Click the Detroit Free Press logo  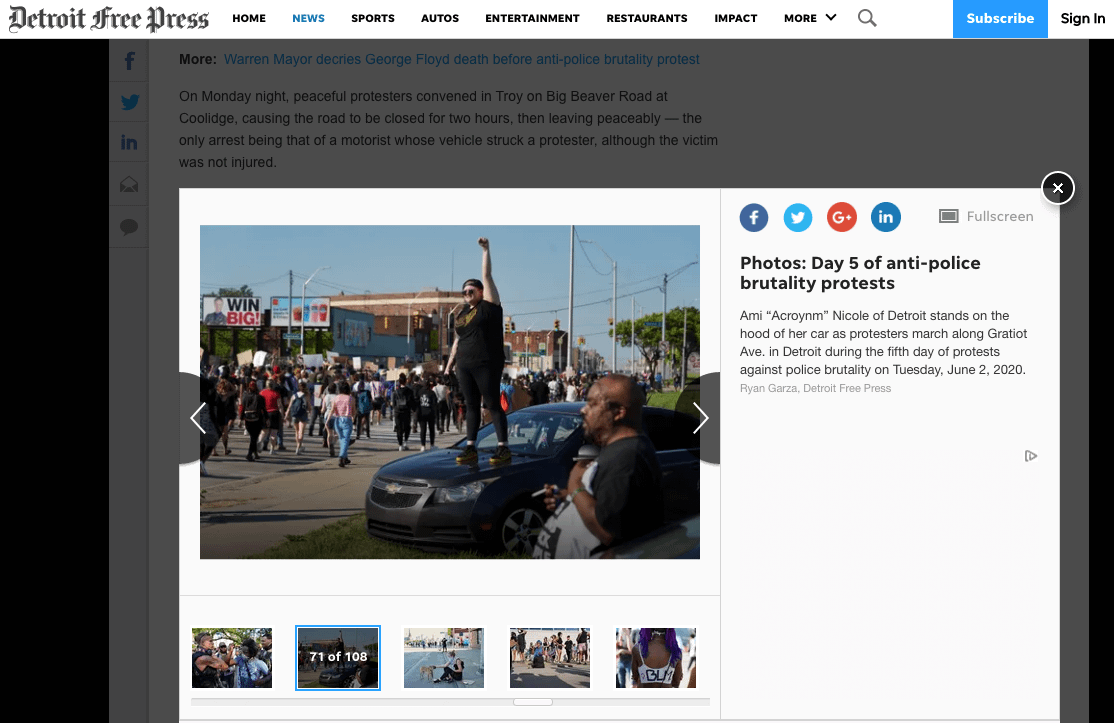(x=109, y=19)
